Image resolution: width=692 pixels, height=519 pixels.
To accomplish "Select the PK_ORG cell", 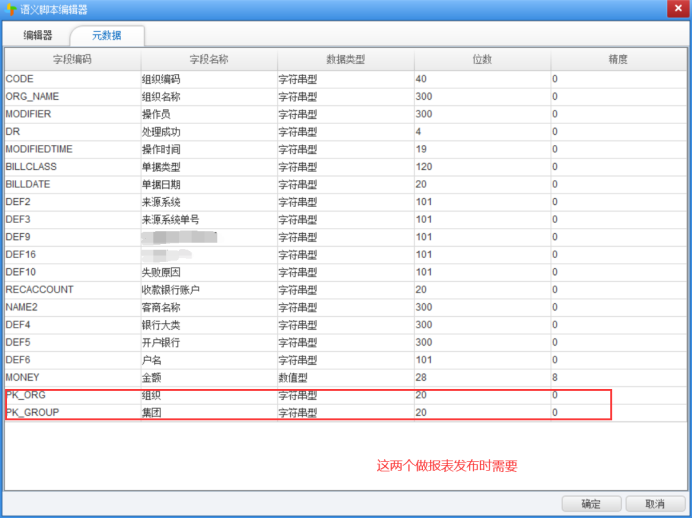I will [x=73, y=395].
